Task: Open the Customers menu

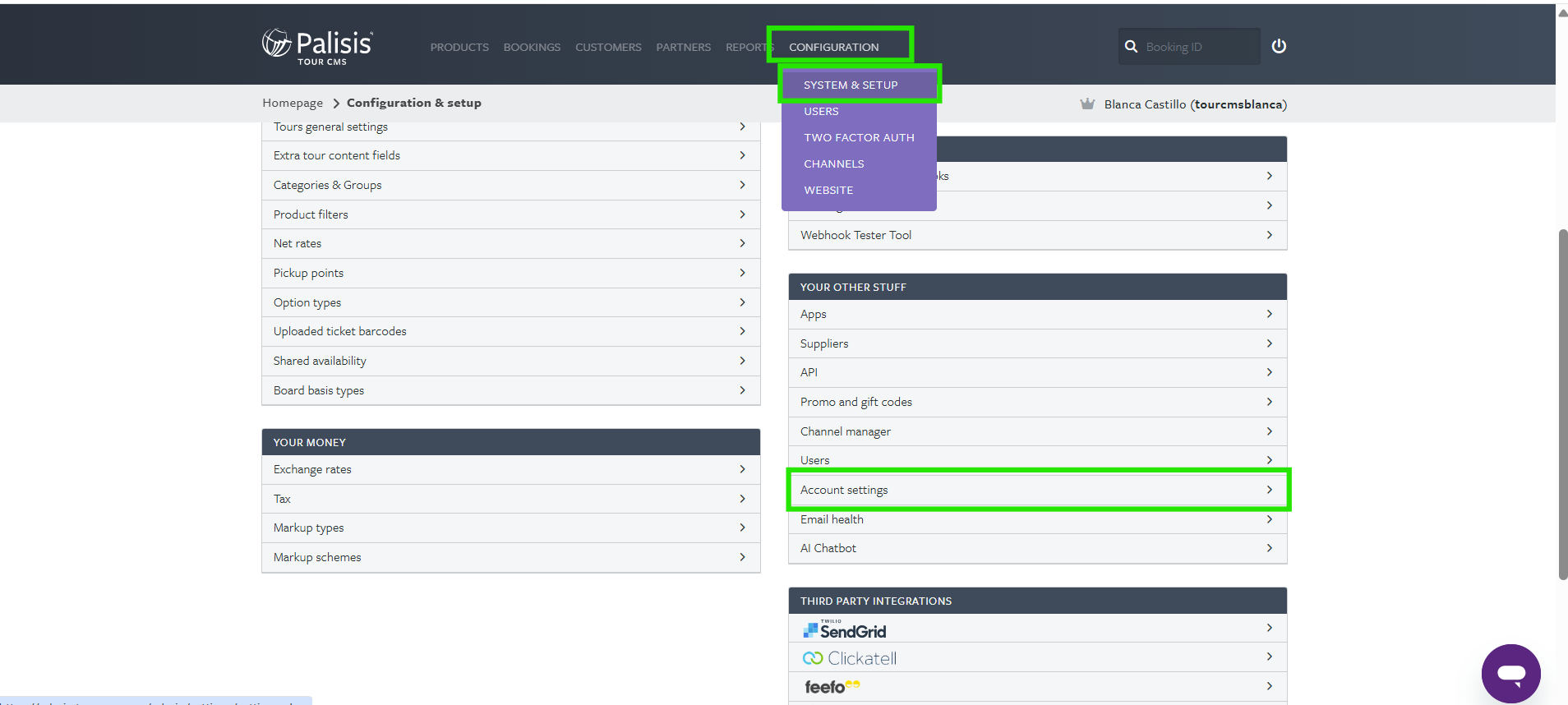Action: coord(608,48)
